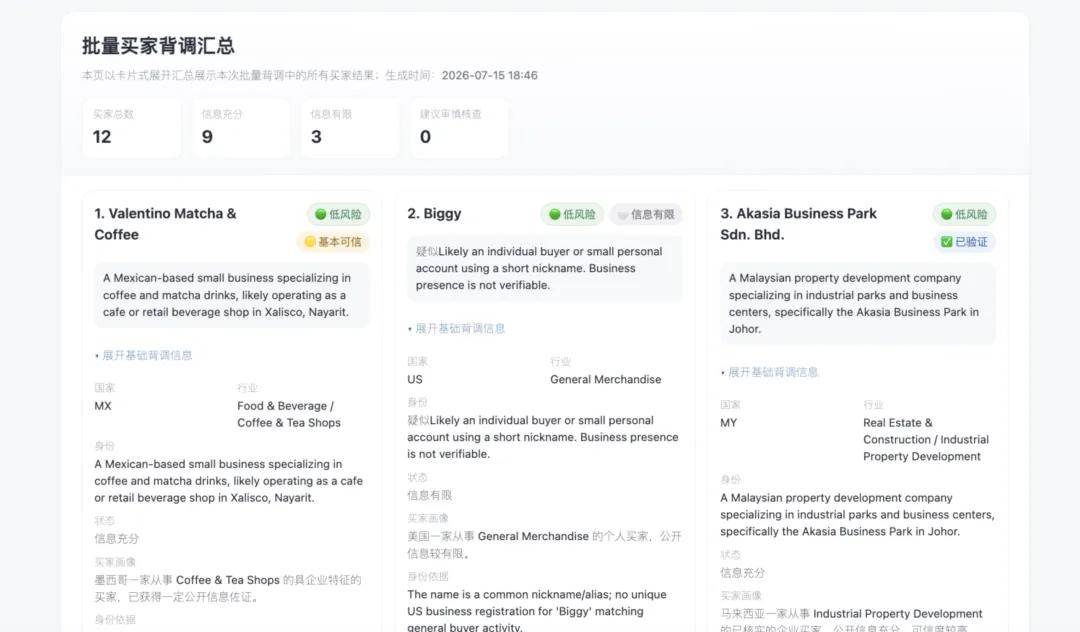Viewport: 1080px width, 632px height.
Task: Click 信息充分 status value in Akasia details
Action: [742, 573]
